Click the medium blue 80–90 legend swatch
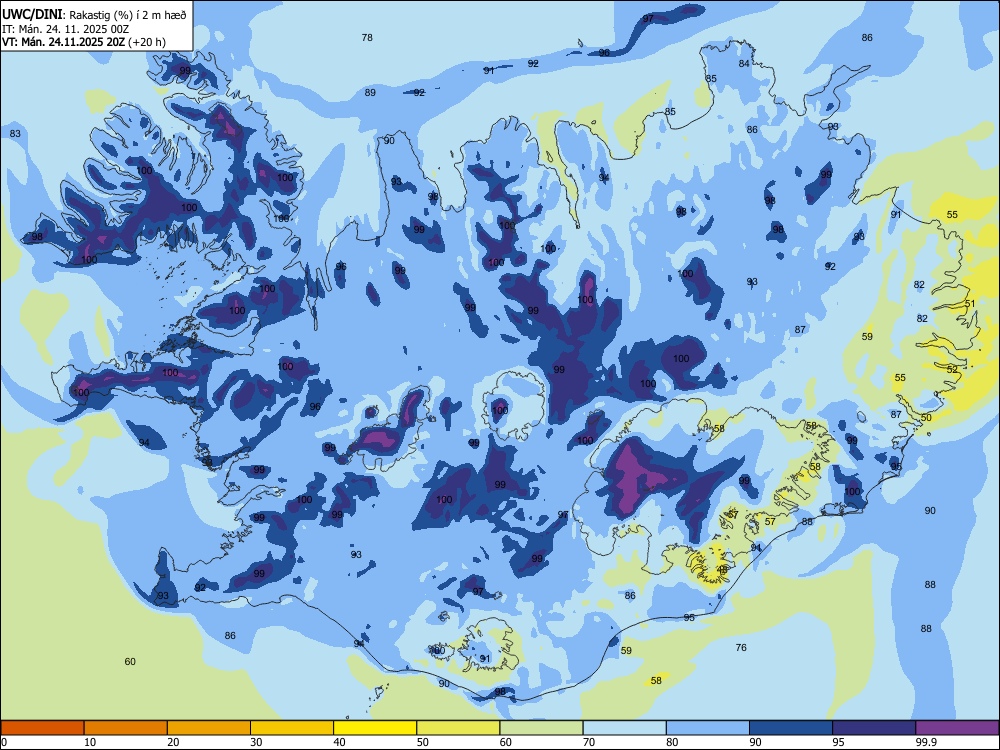This screenshot has width=1000, height=750. point(708,728)
